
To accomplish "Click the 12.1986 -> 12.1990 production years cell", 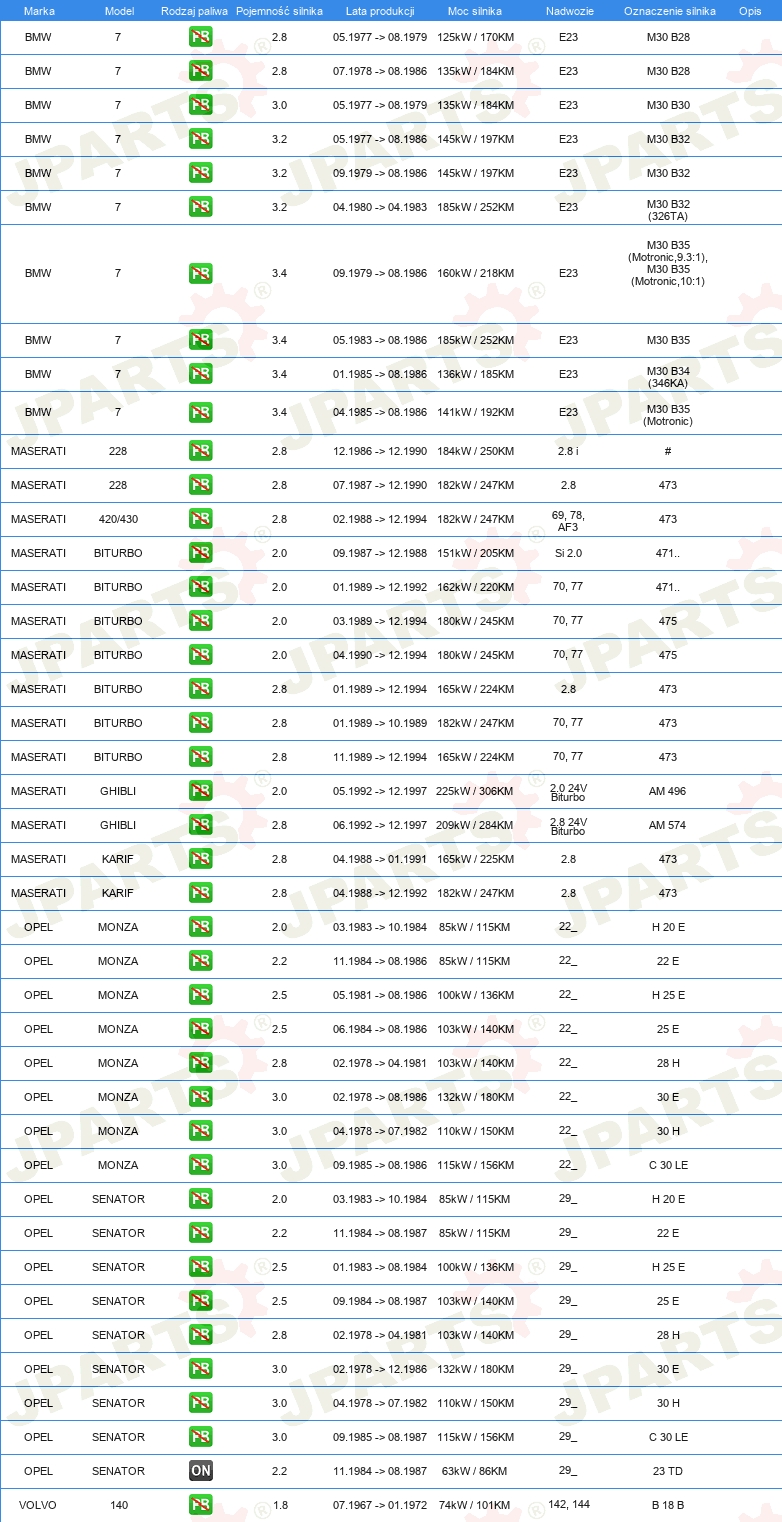I will tap(380, 451).
